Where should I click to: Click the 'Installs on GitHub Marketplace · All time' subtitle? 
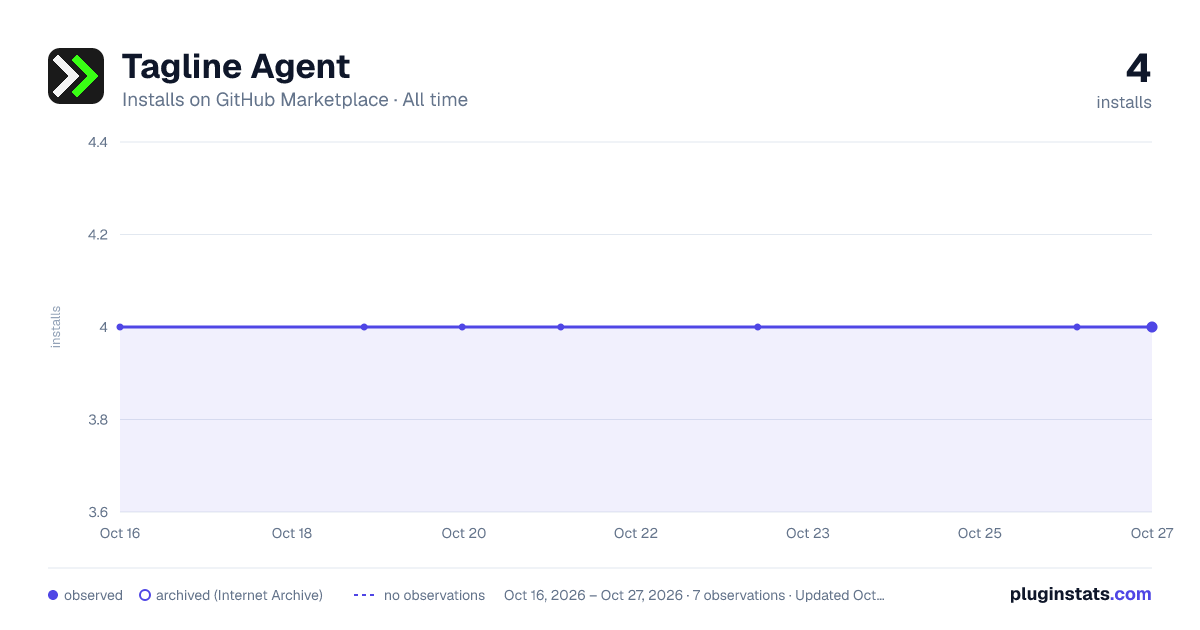pyautogui.click(x=295, y=100)
